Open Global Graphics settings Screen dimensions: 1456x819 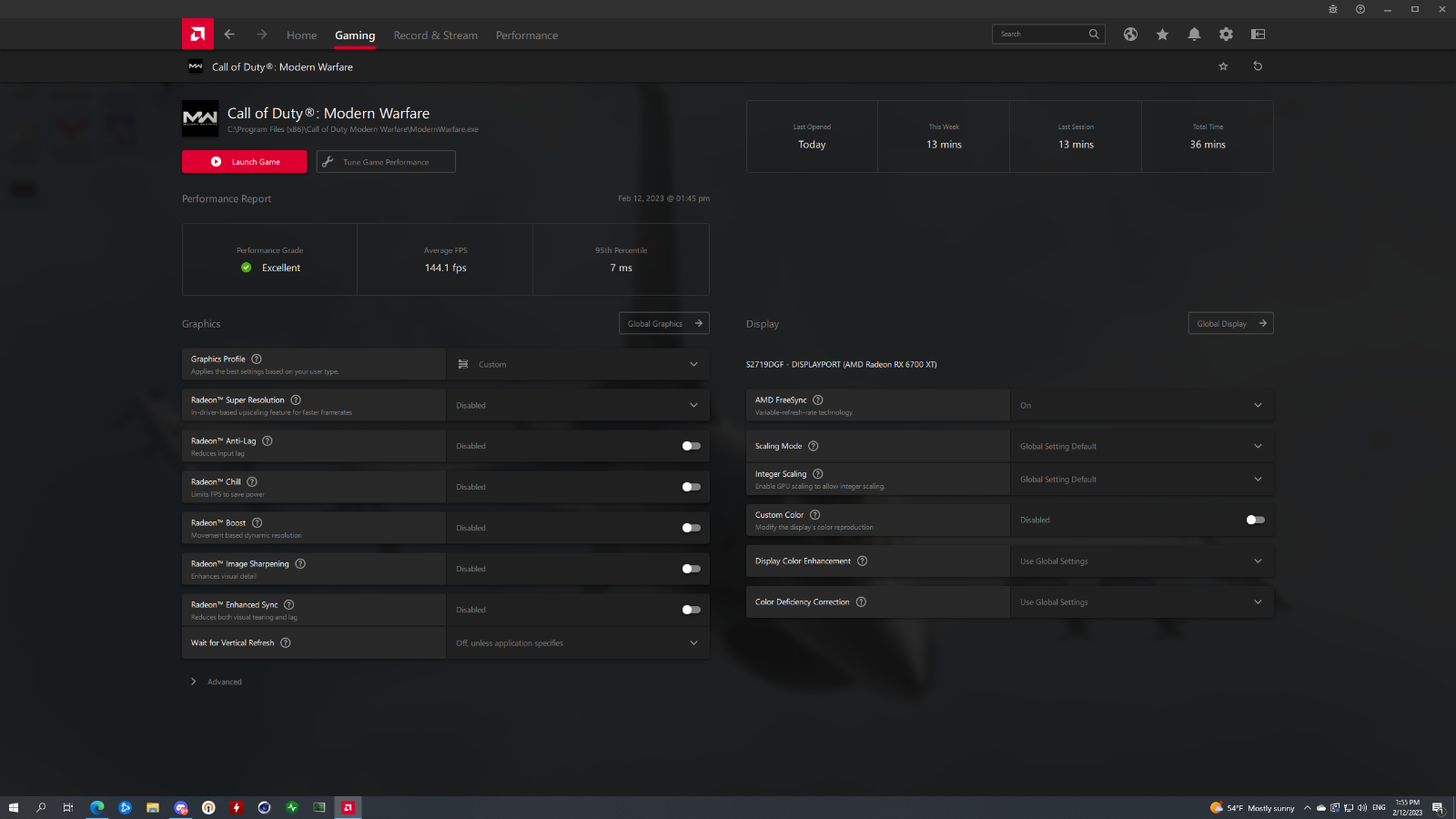tap(664, 323)
